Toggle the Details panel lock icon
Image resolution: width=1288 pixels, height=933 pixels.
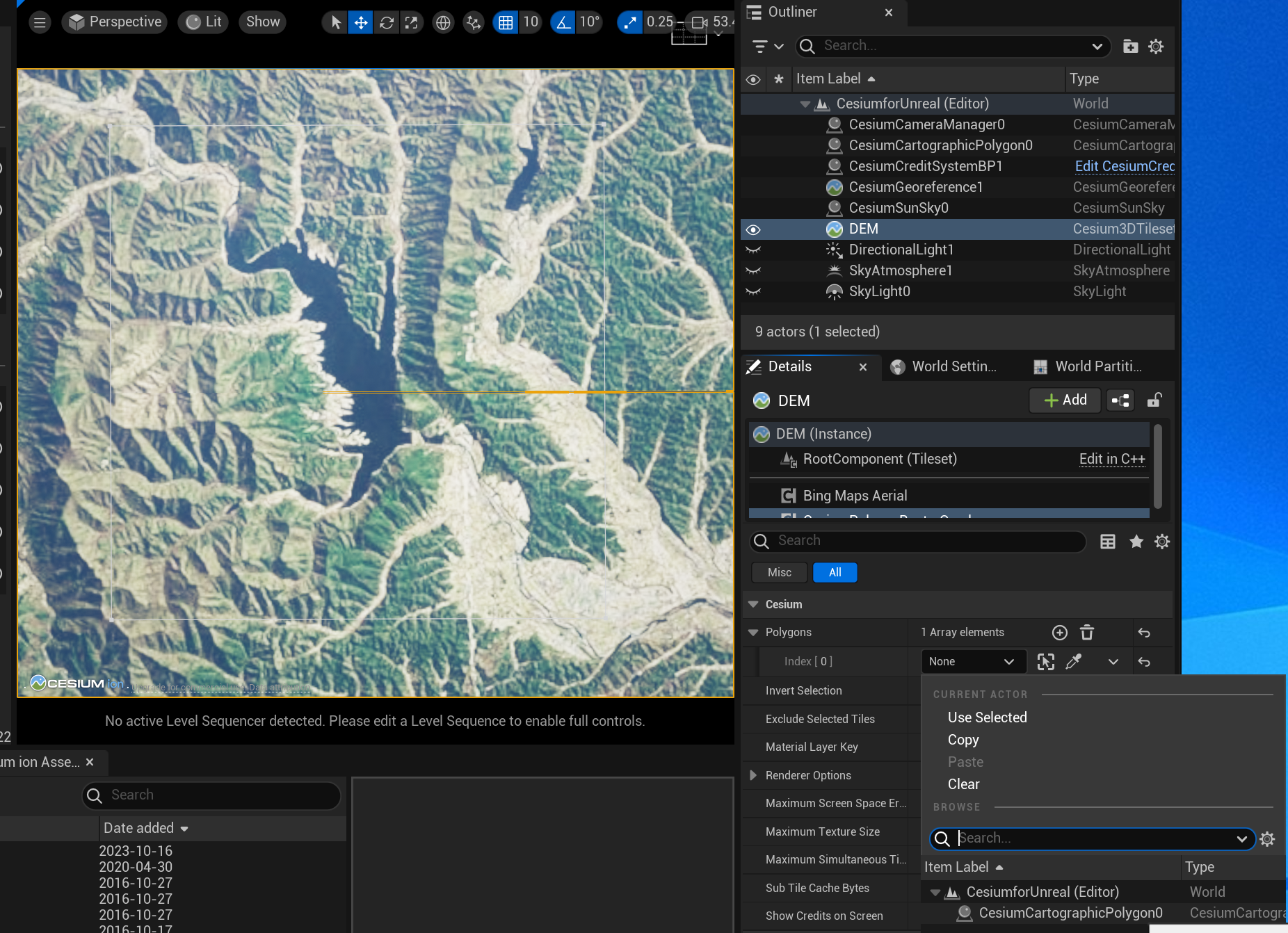(x=1154, y=400)
